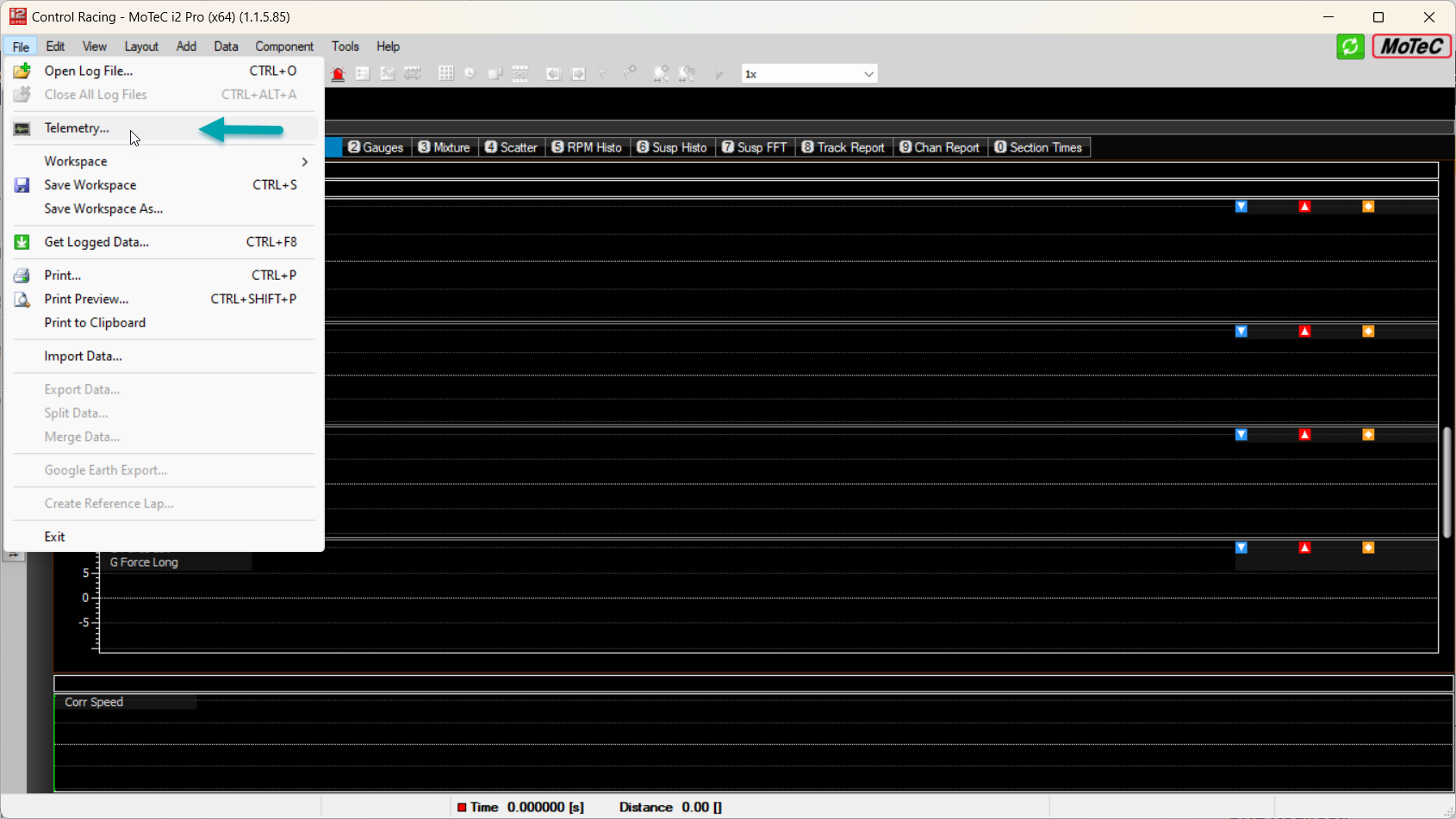Image resolution: width=1456 pixels, height=819 pixels.
Task: Click the vertical scrollbar thumb on right
Action: [x=1448, y=482]
